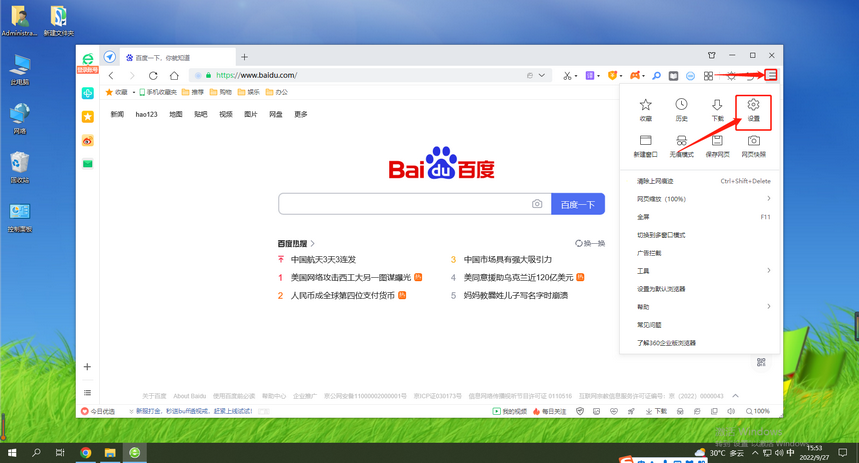Viewport: 859px width, 463px height.
Task: Open the 设置 (Settings) gear in the menu
Action: tap(753, 110)
